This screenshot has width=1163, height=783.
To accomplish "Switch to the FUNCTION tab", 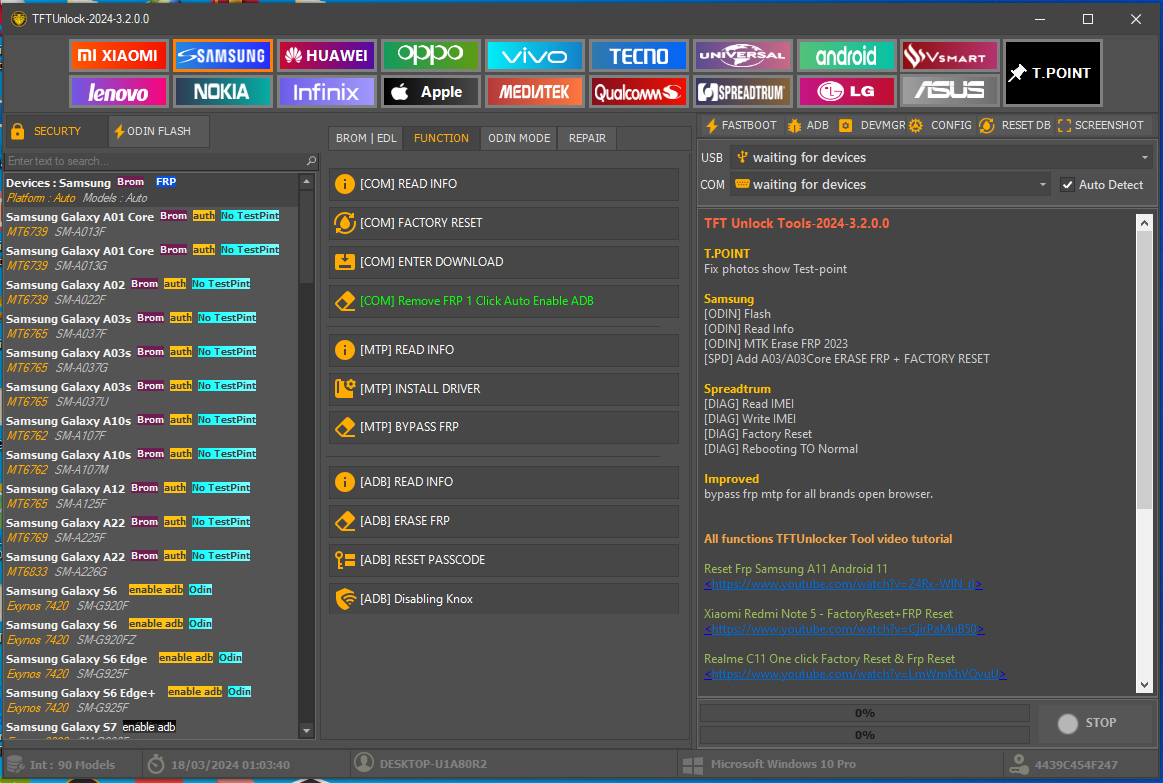I will tap(441, 138).
